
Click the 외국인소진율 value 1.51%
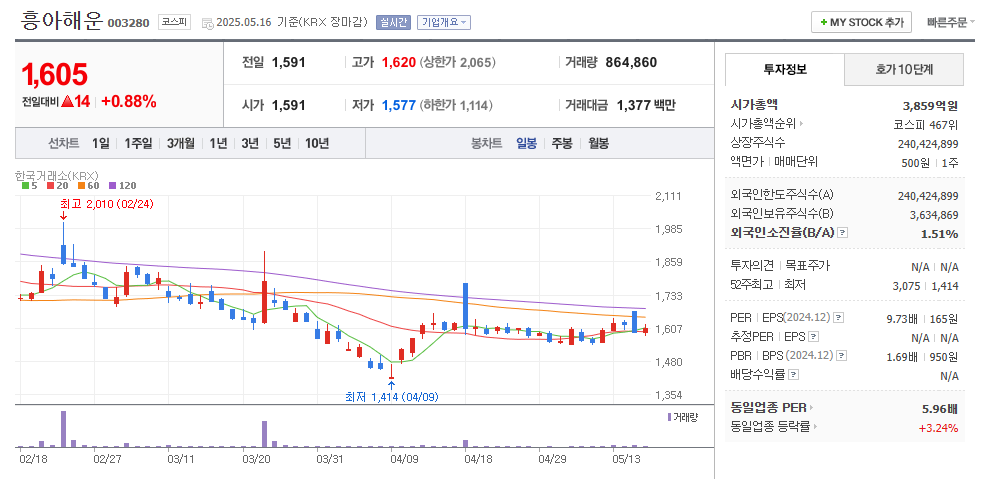(x=941, y=234)
